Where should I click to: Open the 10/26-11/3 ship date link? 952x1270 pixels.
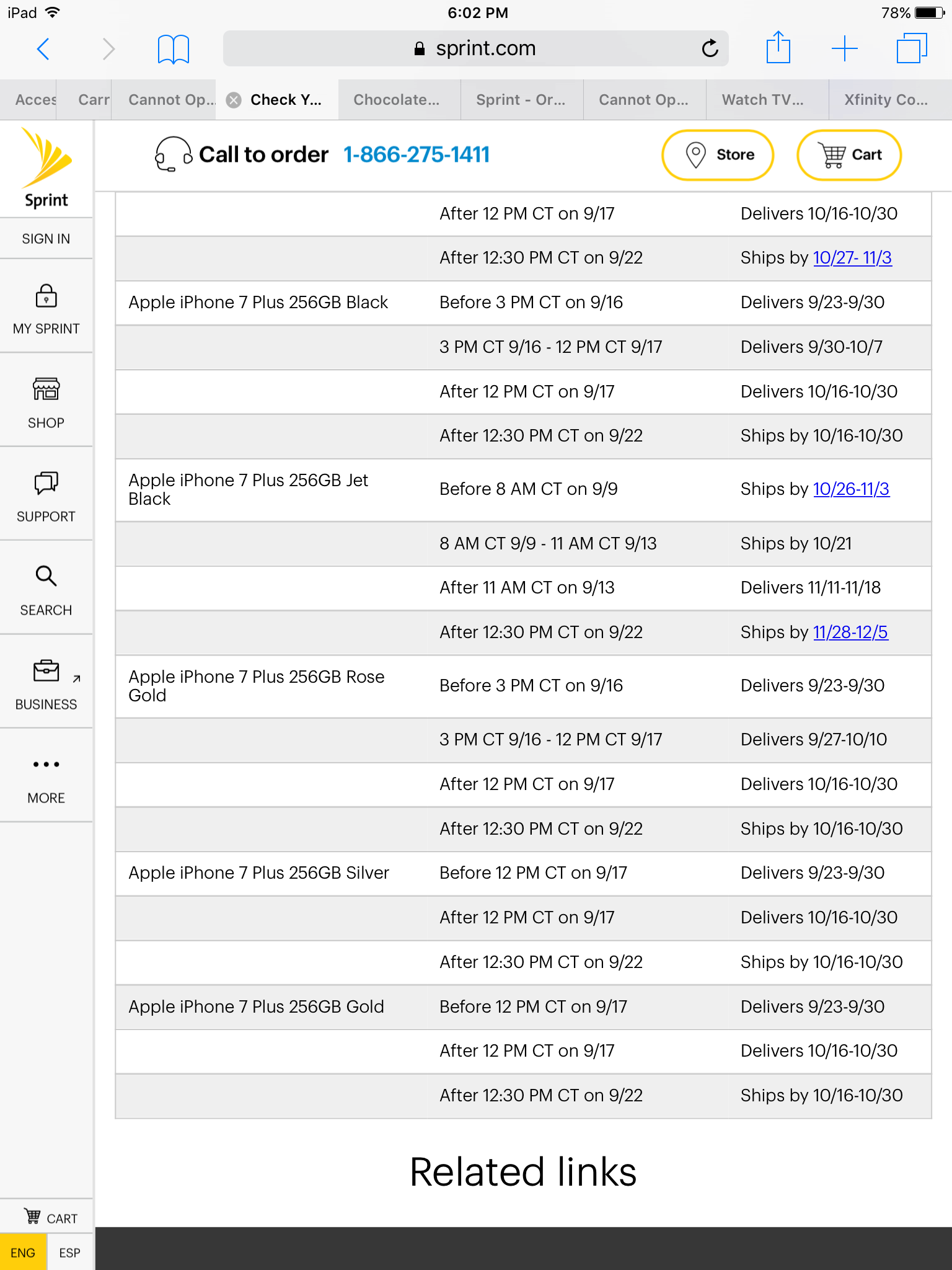851,489
